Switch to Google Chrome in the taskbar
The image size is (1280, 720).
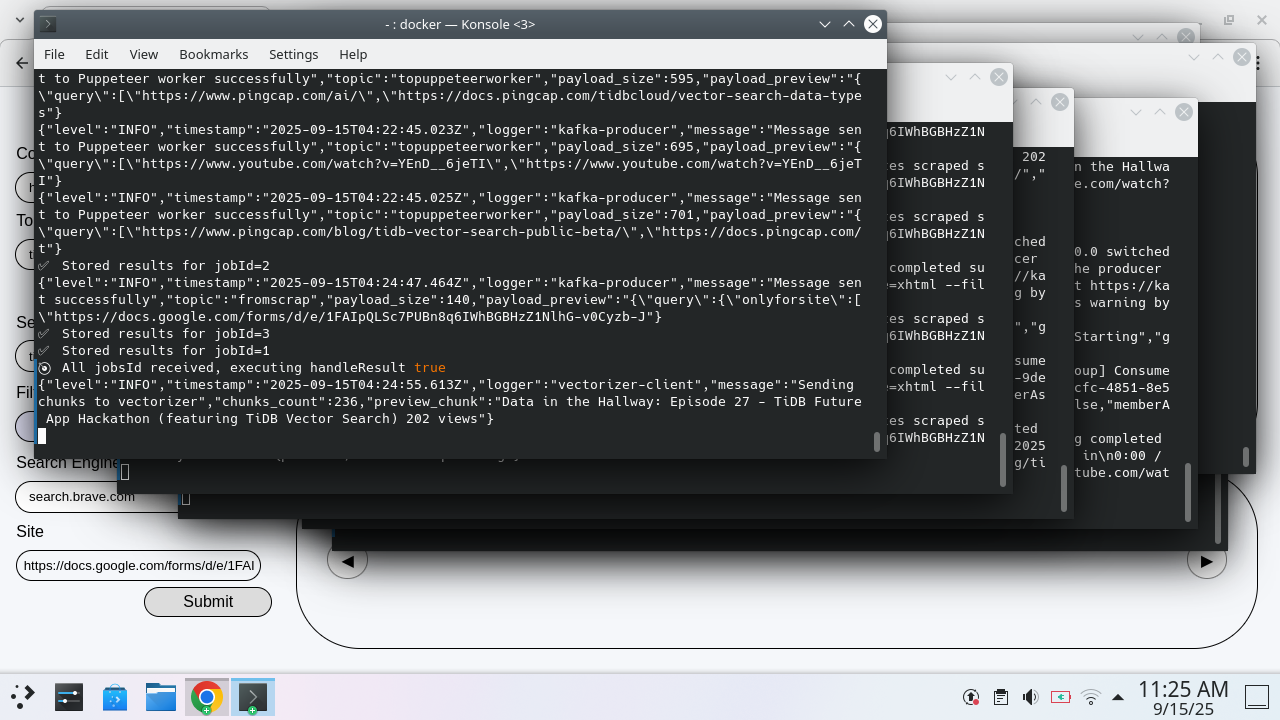click(x=207, y=697)
